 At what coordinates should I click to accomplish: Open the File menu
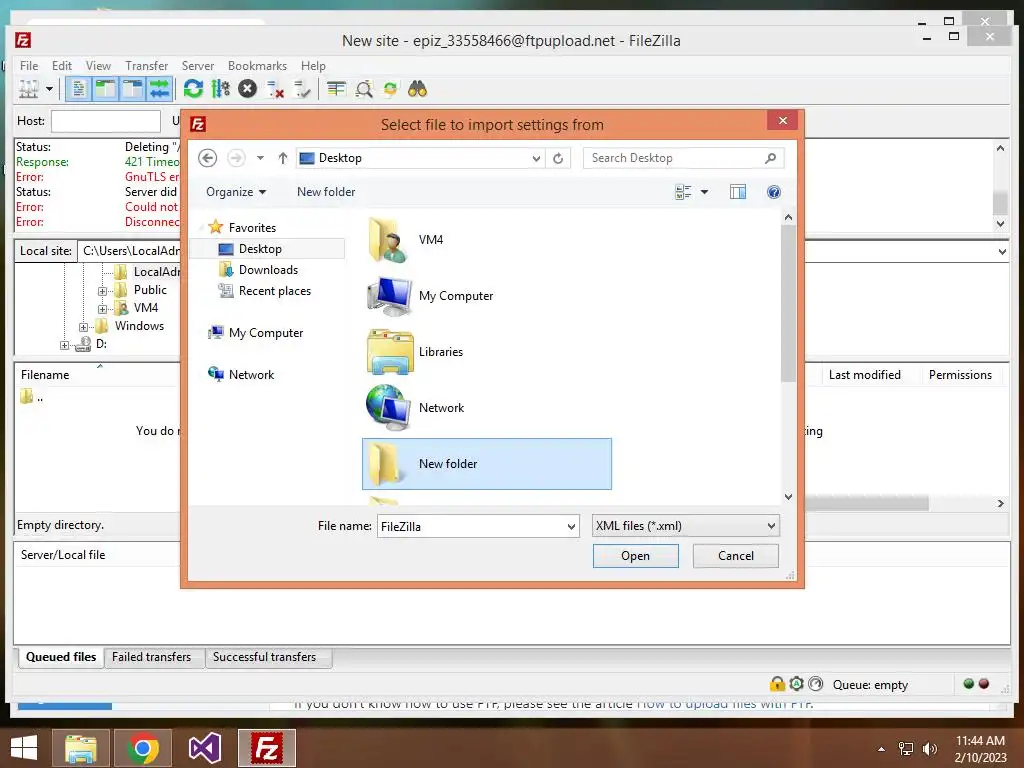pyautogui.click(x=29, y=66)
